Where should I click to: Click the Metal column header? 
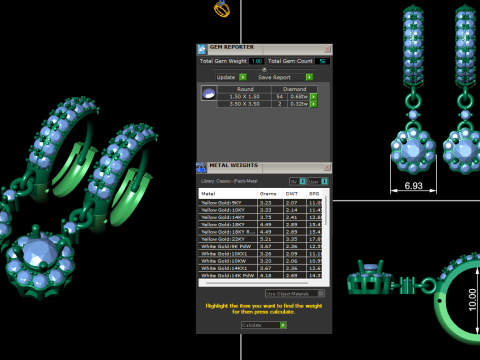pos(228,194)
